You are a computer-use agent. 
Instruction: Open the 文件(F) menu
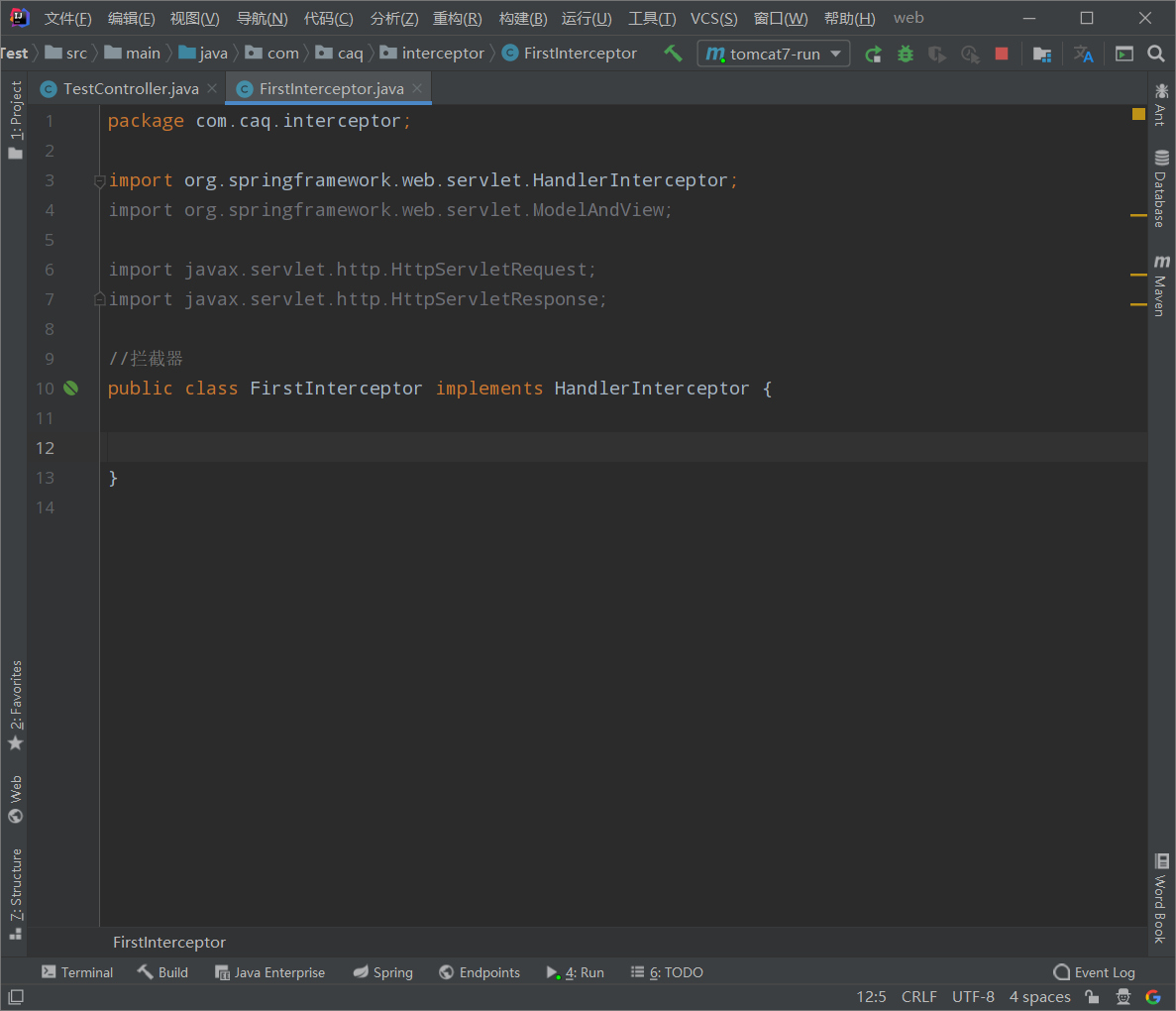pos(67,18)
